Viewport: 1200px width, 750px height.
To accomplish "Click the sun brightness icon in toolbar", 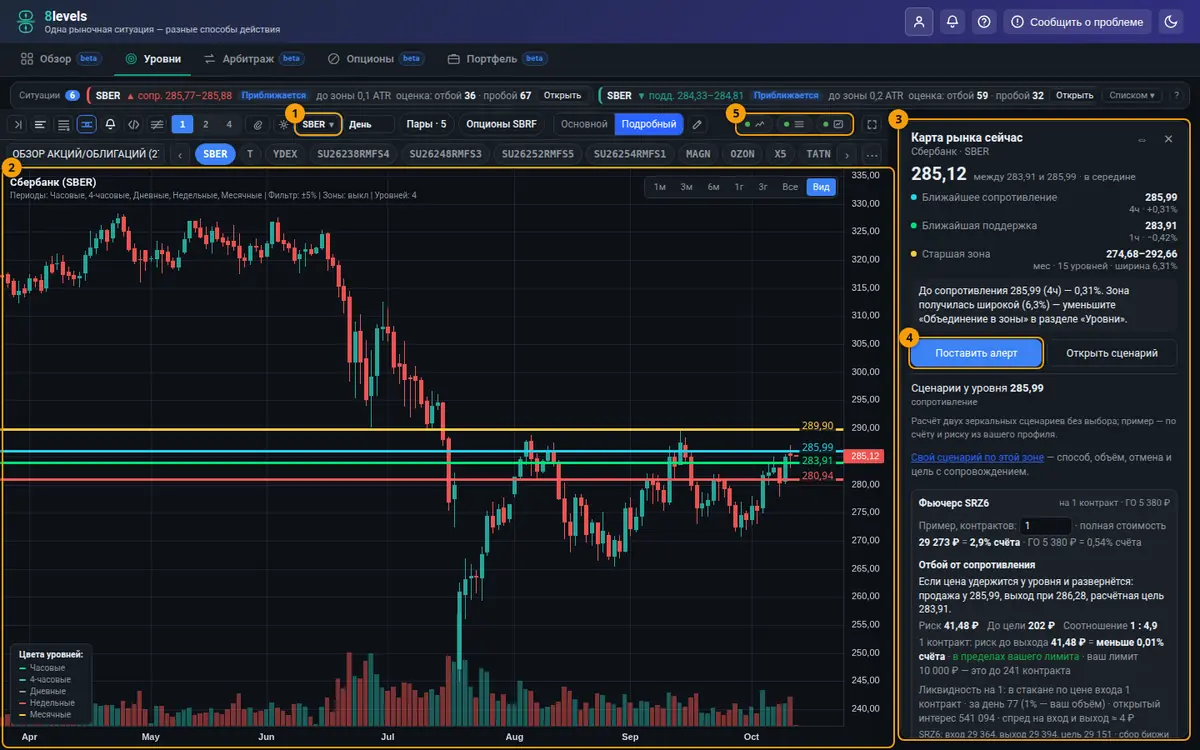I will (x=284, y=124).
